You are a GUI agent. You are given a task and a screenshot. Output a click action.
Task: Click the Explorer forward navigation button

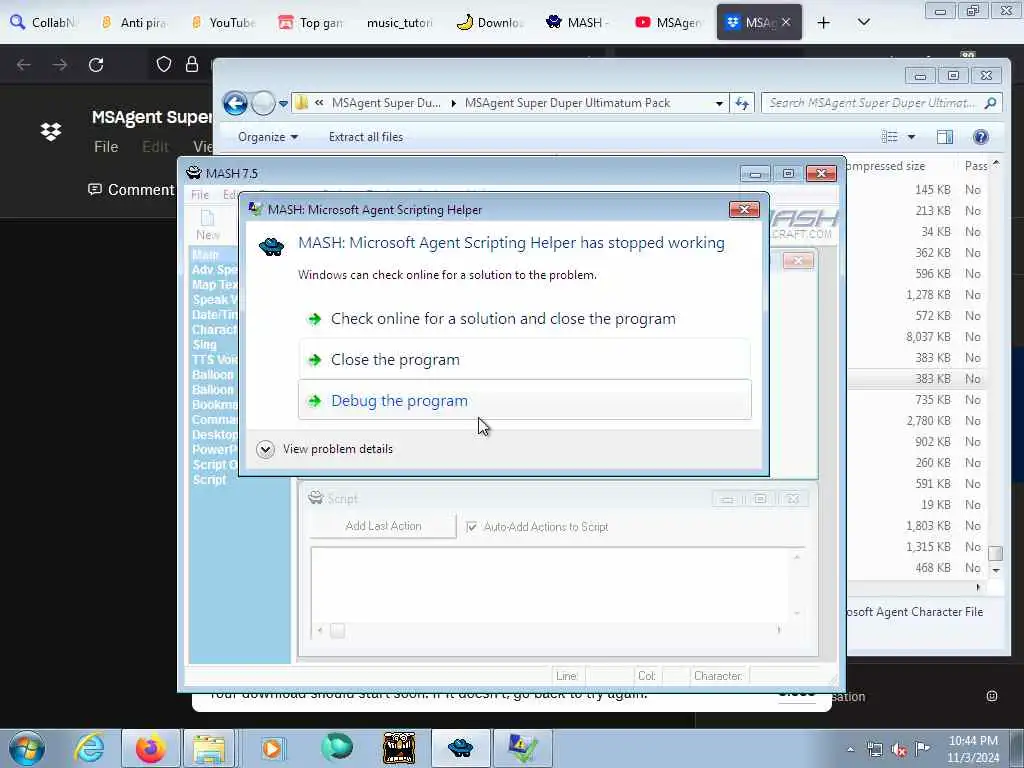tap(263, 103)
